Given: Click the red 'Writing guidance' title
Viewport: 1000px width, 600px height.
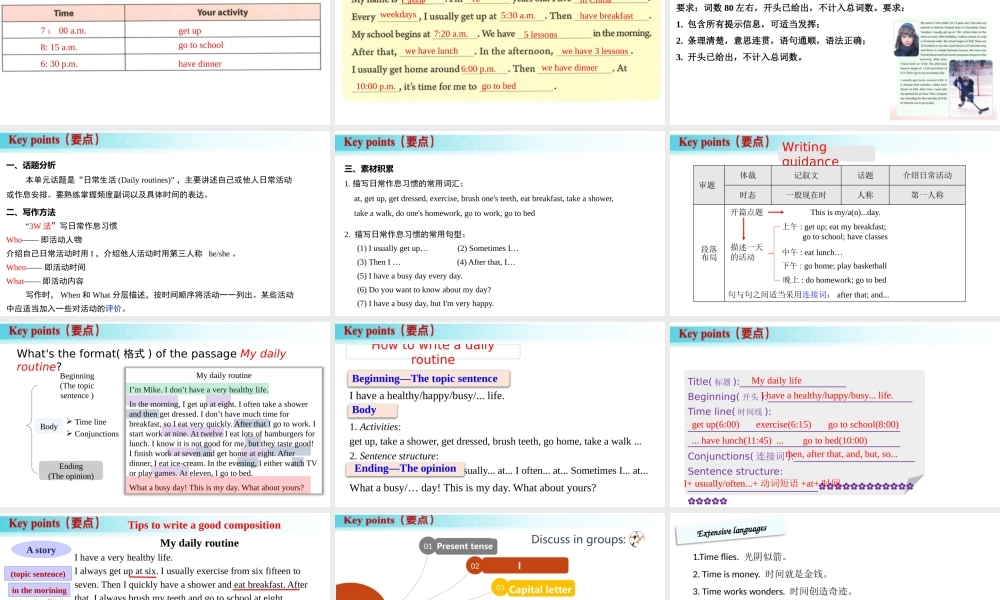Looking at the screenshot, I should tap(810, 154).
